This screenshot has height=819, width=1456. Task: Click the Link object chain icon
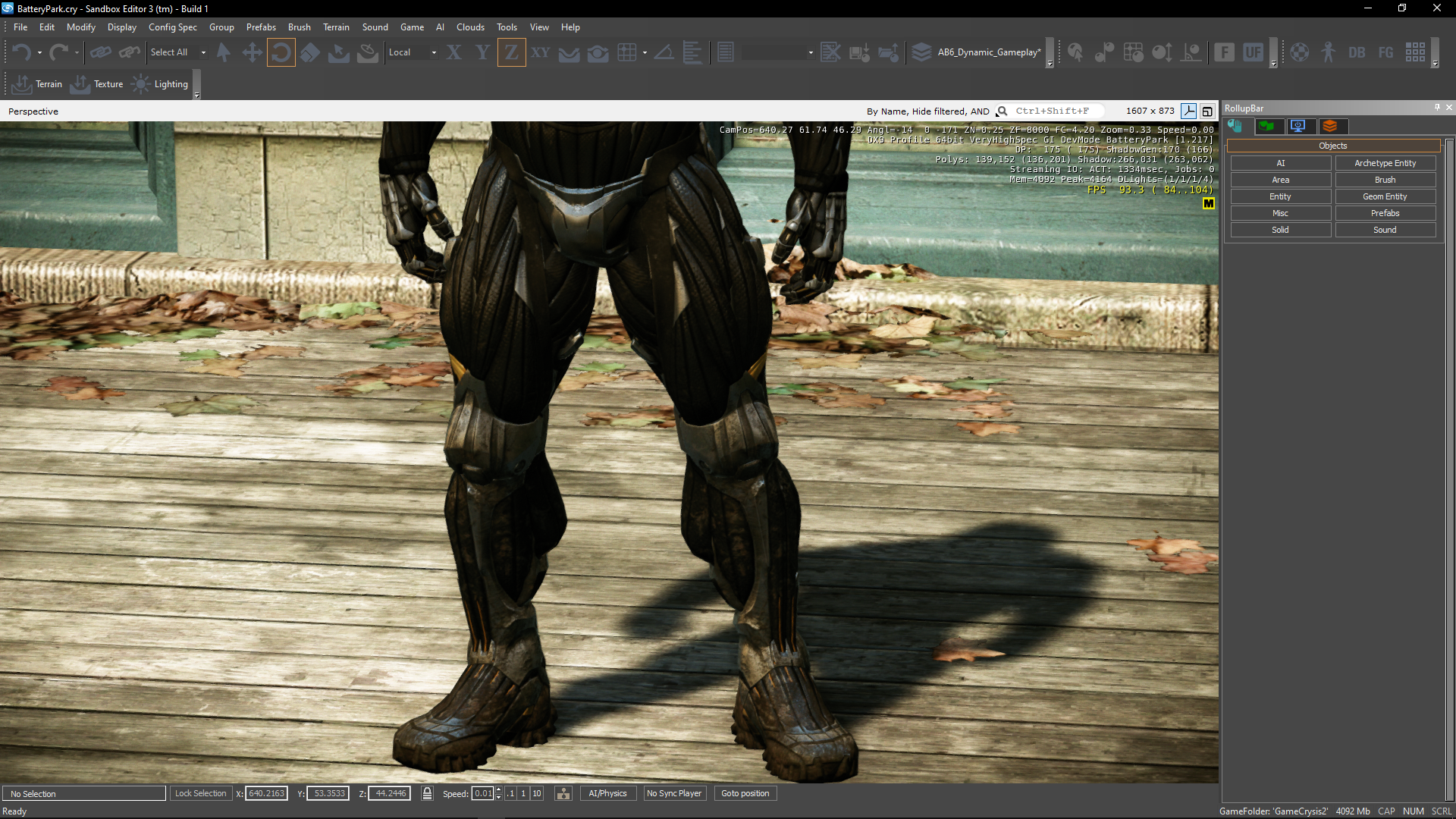tap(100, 52)
